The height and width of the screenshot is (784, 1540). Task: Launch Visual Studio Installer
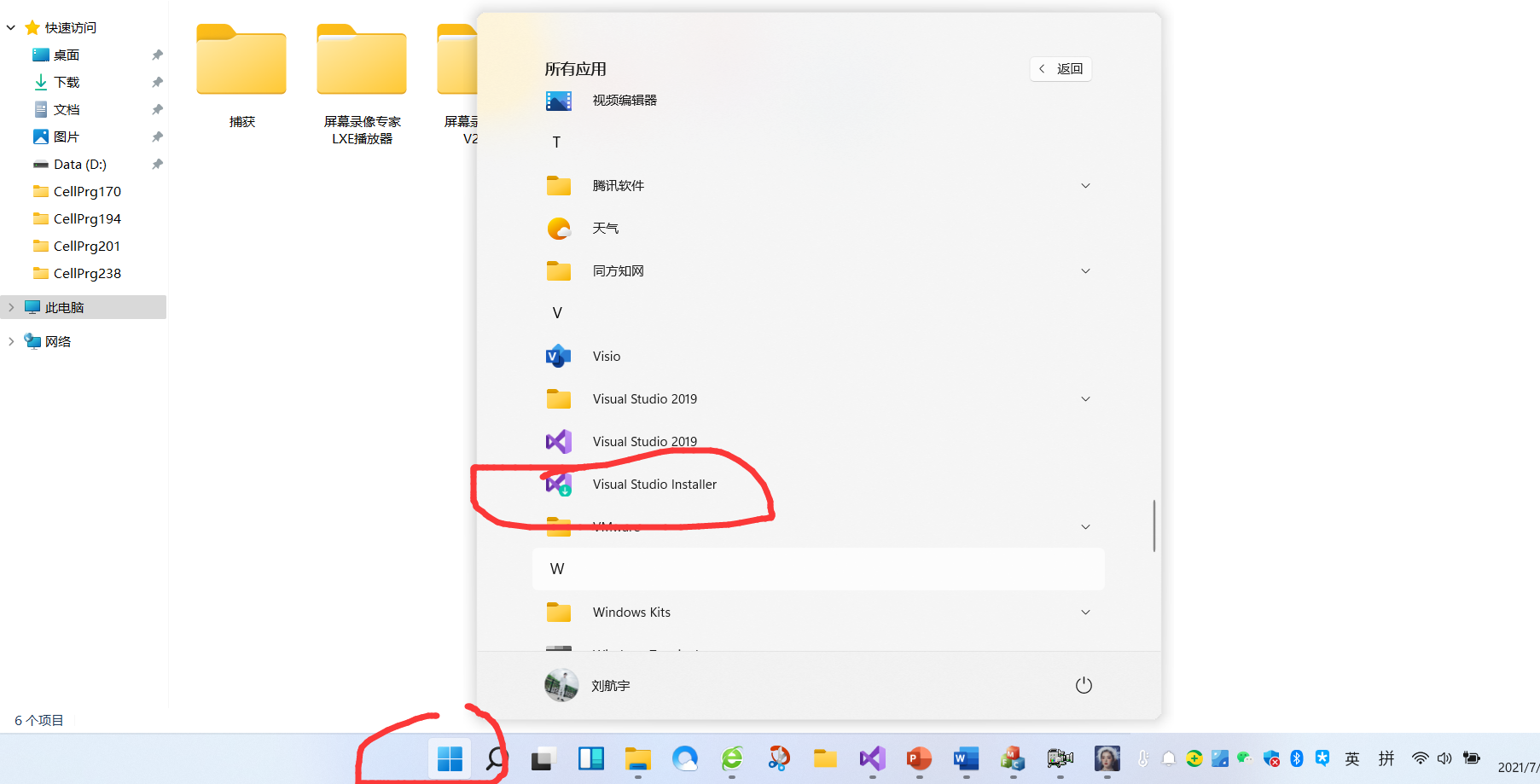pos(818,485)
